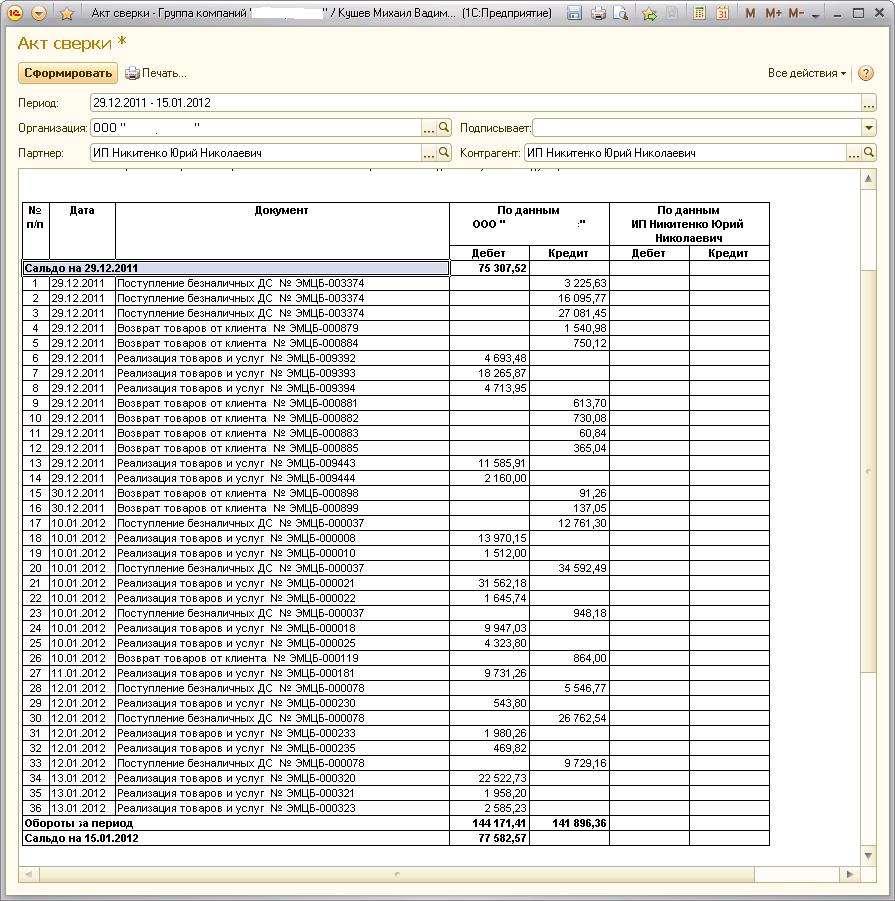
Task: Click the header По данным ИП Никитенко Юрий Николаевич
Action: click(x=688, y=224)
